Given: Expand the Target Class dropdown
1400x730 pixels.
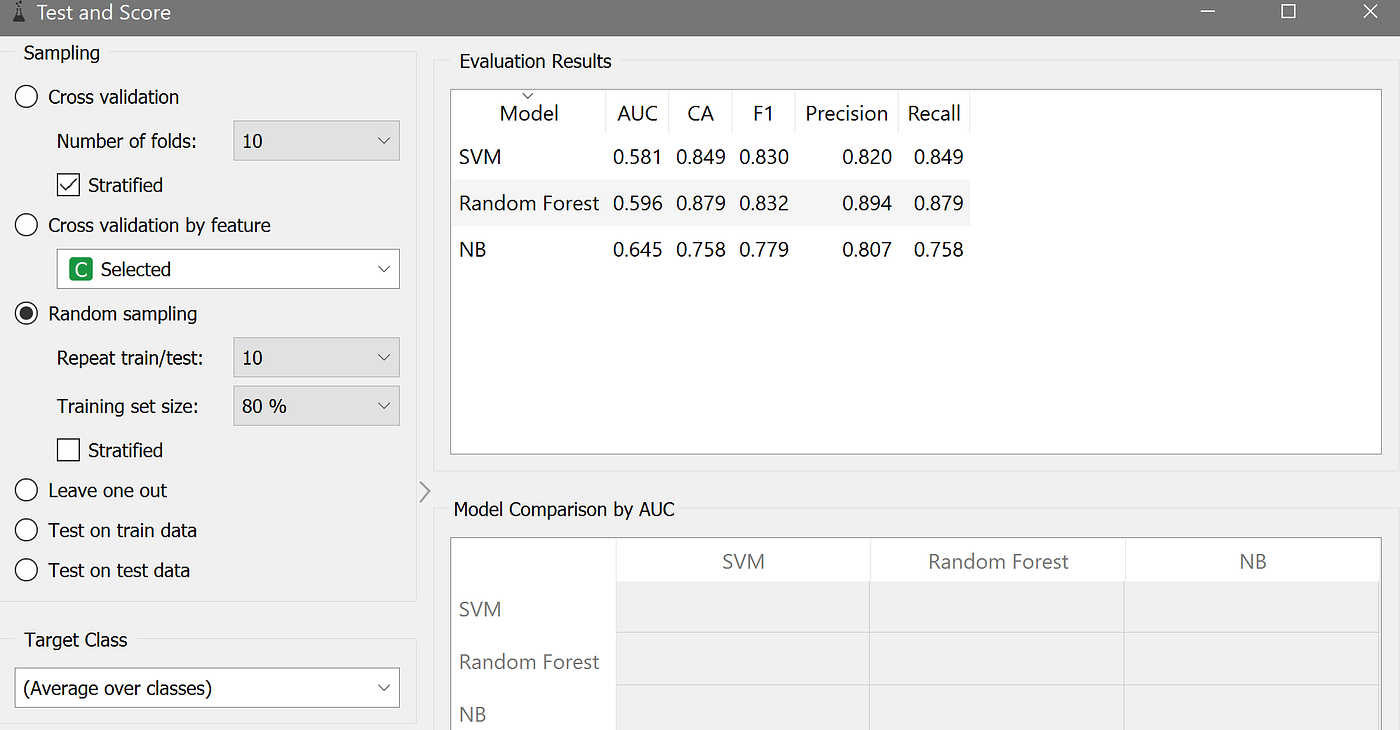Looking at the screenshot, I should coord(207,688).
